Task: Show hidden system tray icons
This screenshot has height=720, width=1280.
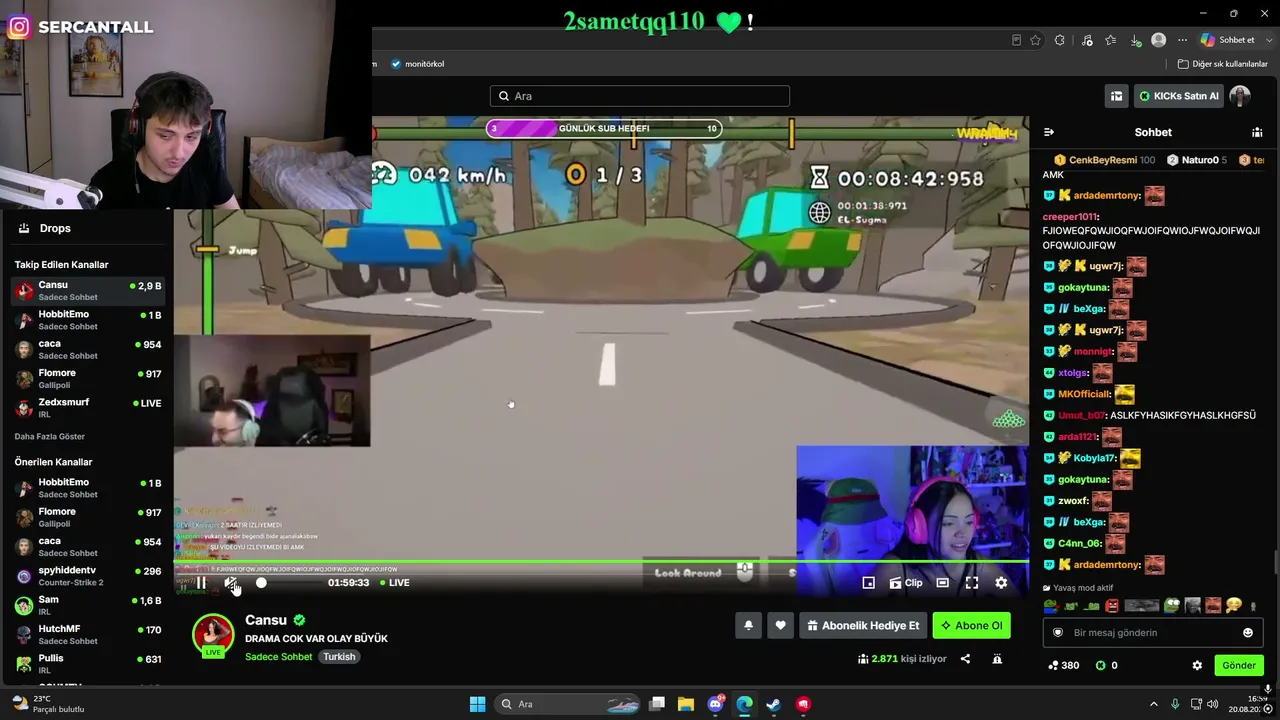Action: point(1153,704)
